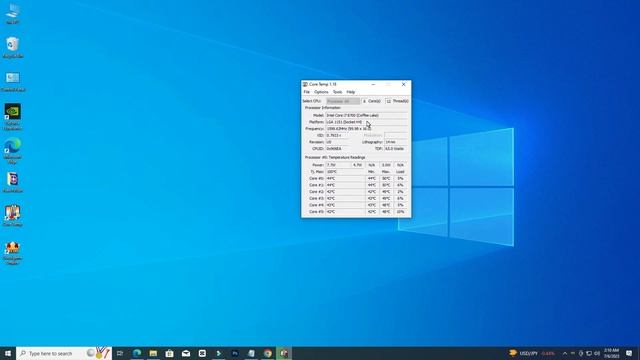Viewport: 640px width, 360px height.
Task: Launch Microsoft Edge from the taskbar
Action: [x=137, y=353]
